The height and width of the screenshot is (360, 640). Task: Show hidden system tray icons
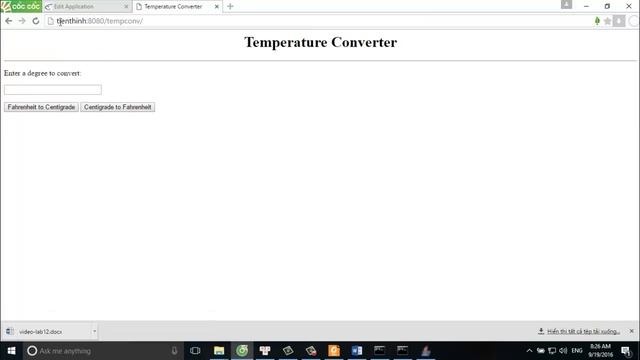tap(529, 351)
